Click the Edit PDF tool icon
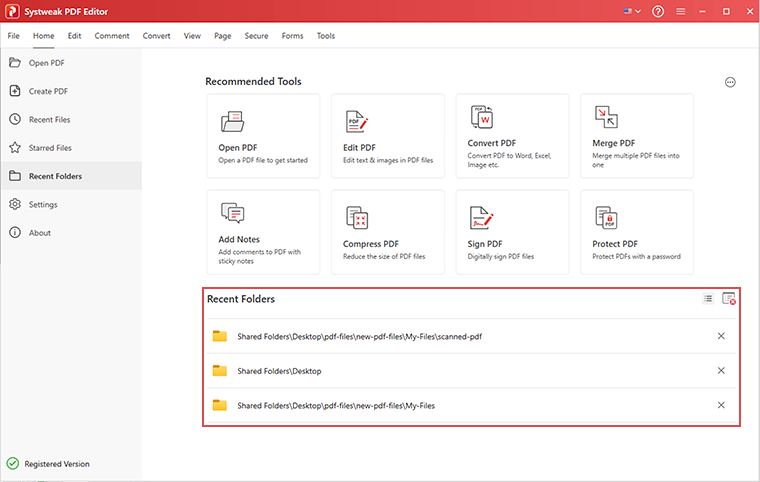 pyautogui.click(x=357, y=122)
